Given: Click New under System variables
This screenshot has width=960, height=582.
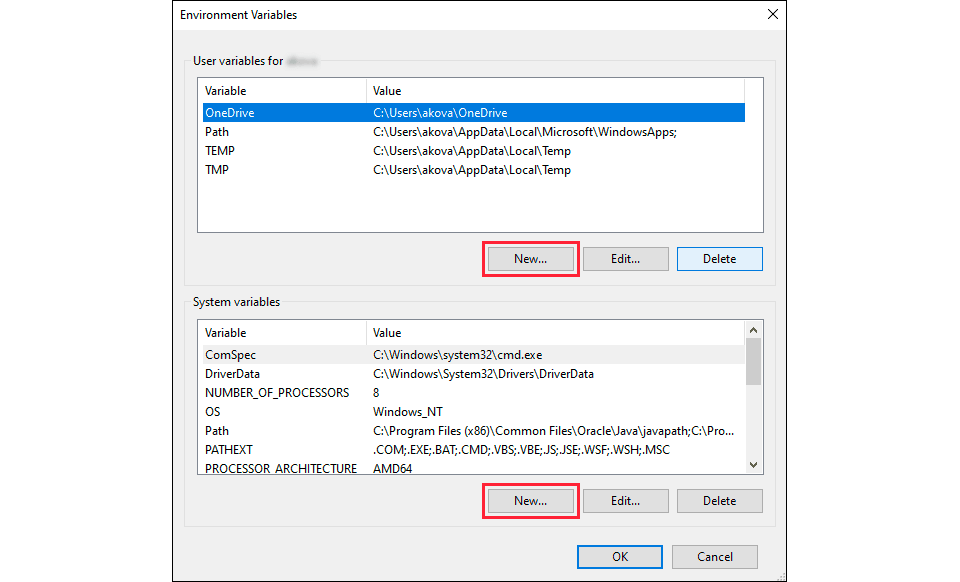Looking at the screenshot, I should (530, 500).
